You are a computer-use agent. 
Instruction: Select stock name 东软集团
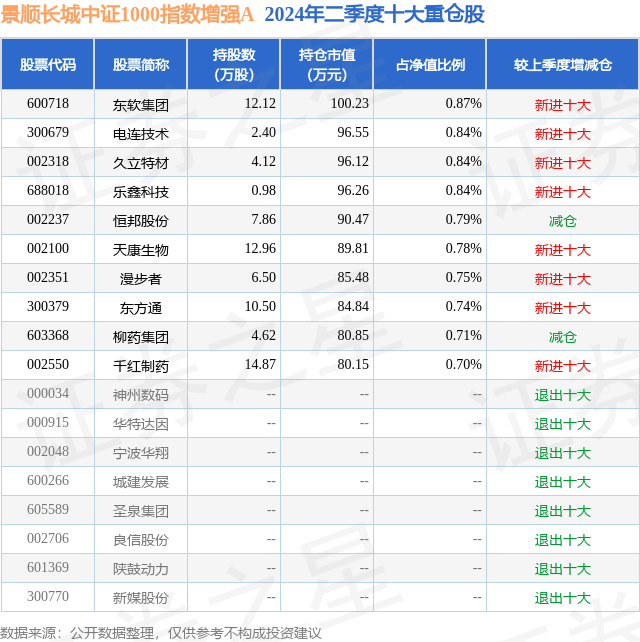point(141,105)
